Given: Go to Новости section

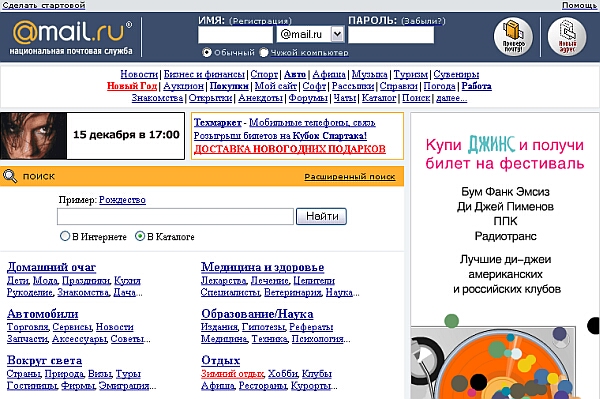Looking at the screenshot, I should [x=139, y=74].
